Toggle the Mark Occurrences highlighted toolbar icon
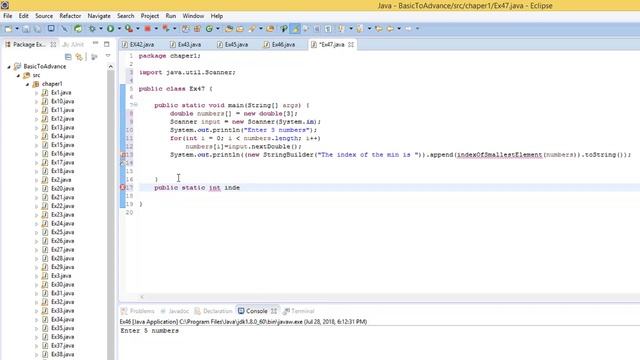This screenshot has height=360, width=640. coord(295,29)
